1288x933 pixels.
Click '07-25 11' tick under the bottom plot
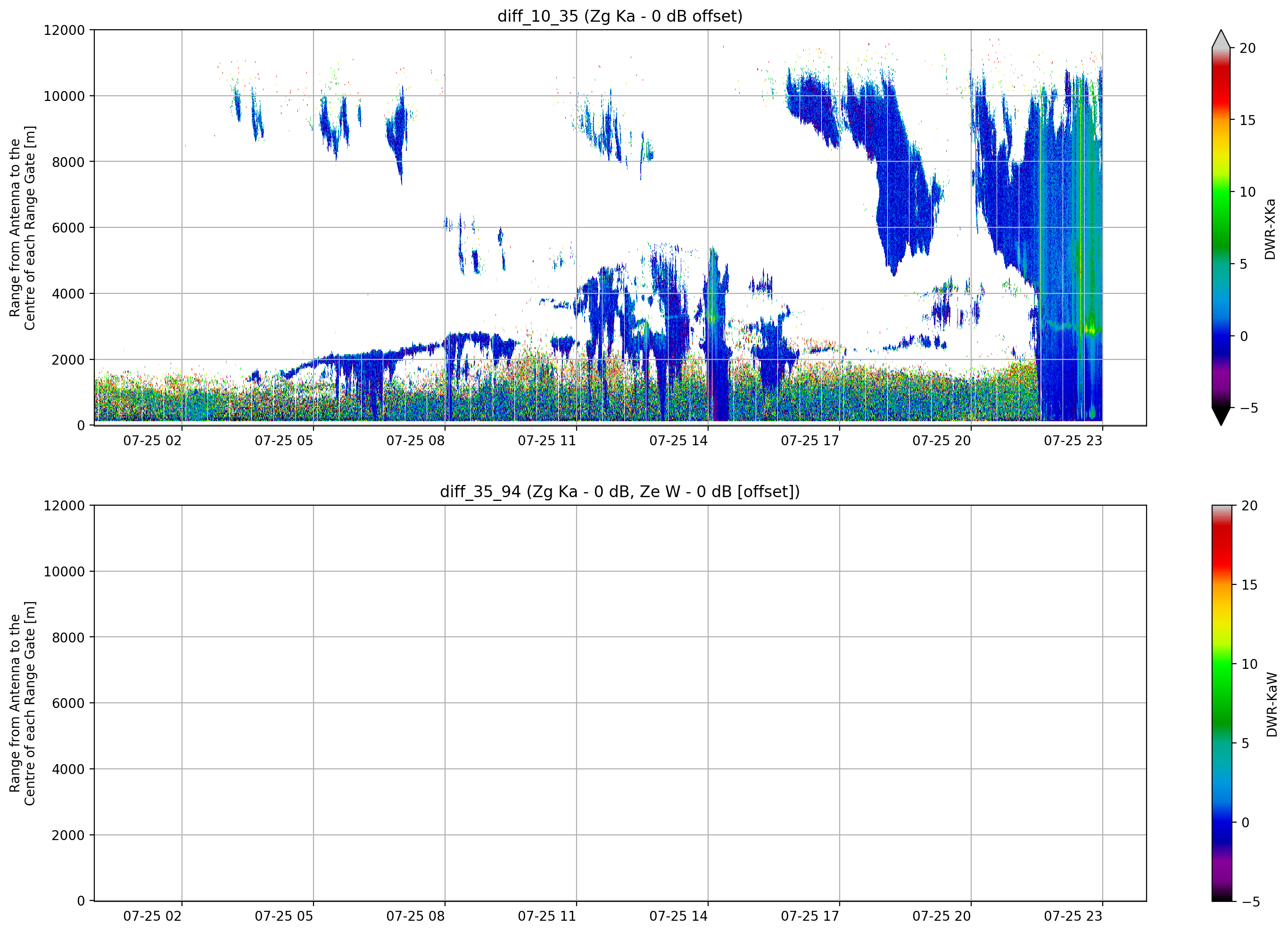click(x=547, y=916)
